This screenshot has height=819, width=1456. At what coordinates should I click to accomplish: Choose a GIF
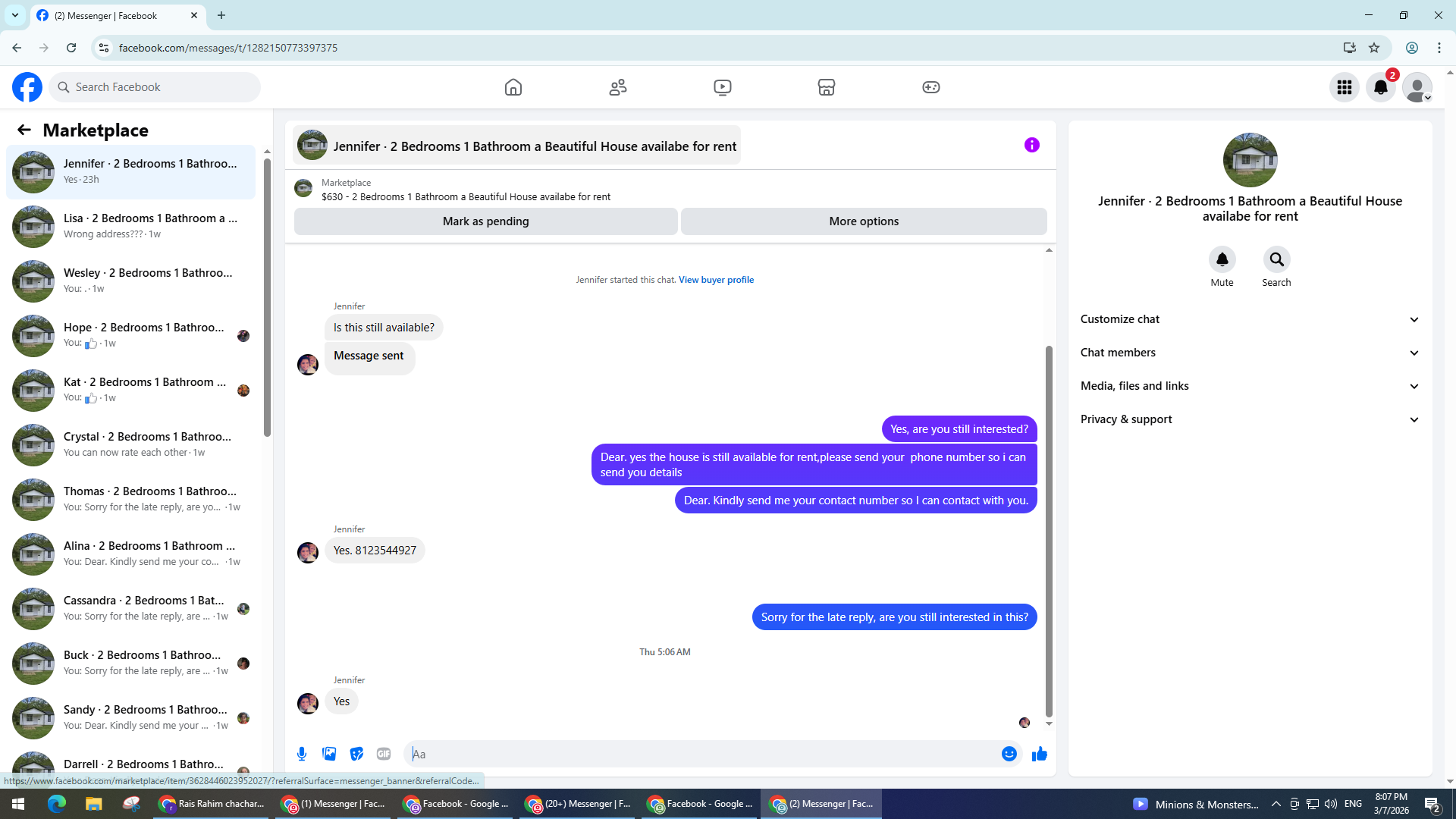(384, 754)
